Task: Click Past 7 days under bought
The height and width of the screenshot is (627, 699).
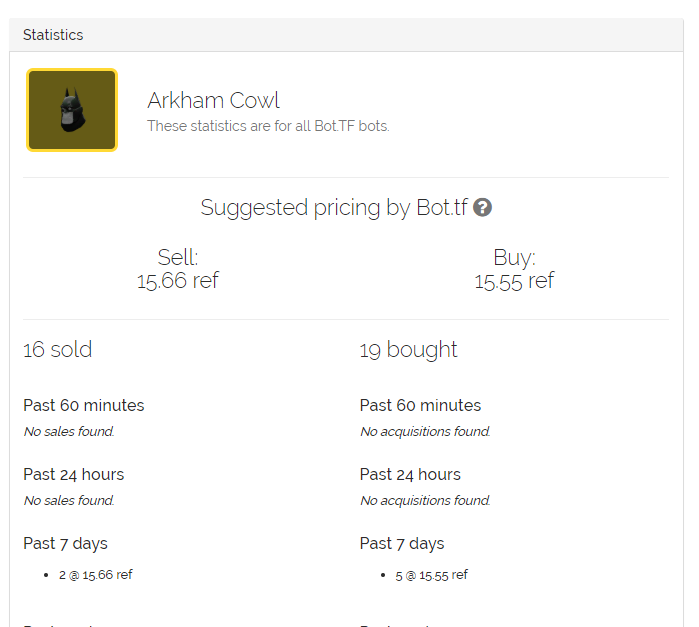Action: (402, 543)
